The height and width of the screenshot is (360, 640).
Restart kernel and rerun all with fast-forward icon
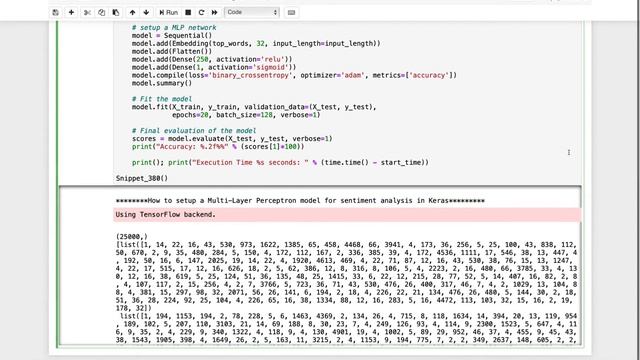point(214,13)
